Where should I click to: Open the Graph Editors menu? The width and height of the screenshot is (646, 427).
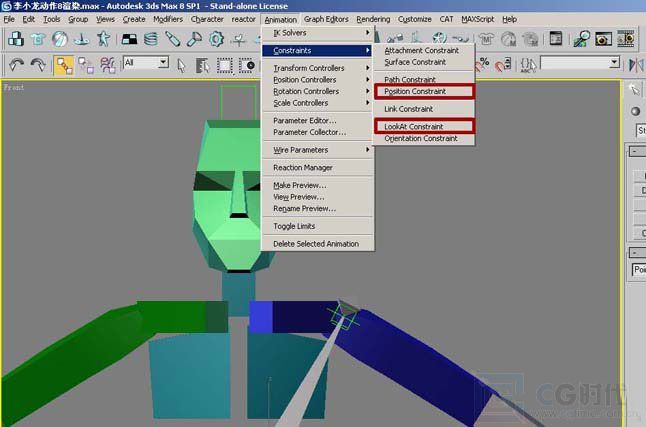pos(326,19)
